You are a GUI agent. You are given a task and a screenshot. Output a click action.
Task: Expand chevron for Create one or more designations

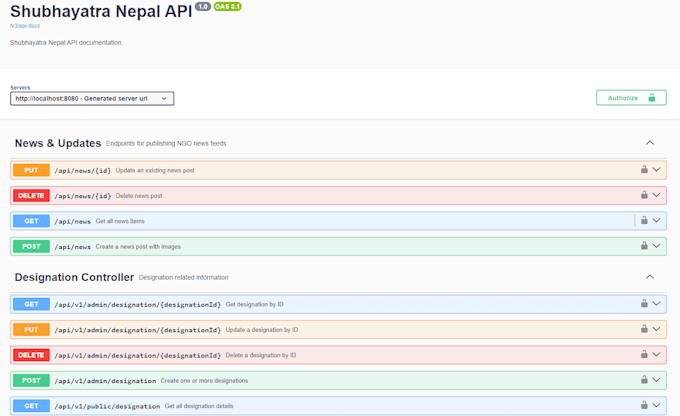tap(656, 380)
